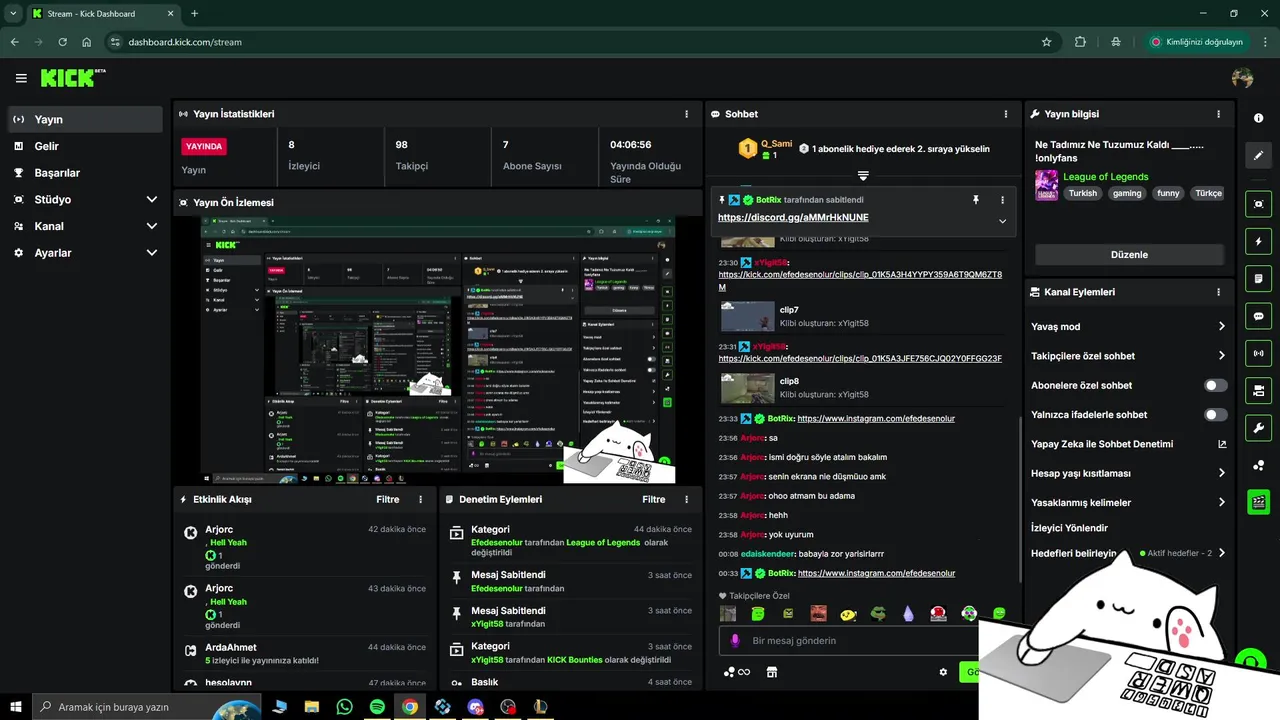Collapse the leaderboard arrow under Q_Sami

coord(863,176)
